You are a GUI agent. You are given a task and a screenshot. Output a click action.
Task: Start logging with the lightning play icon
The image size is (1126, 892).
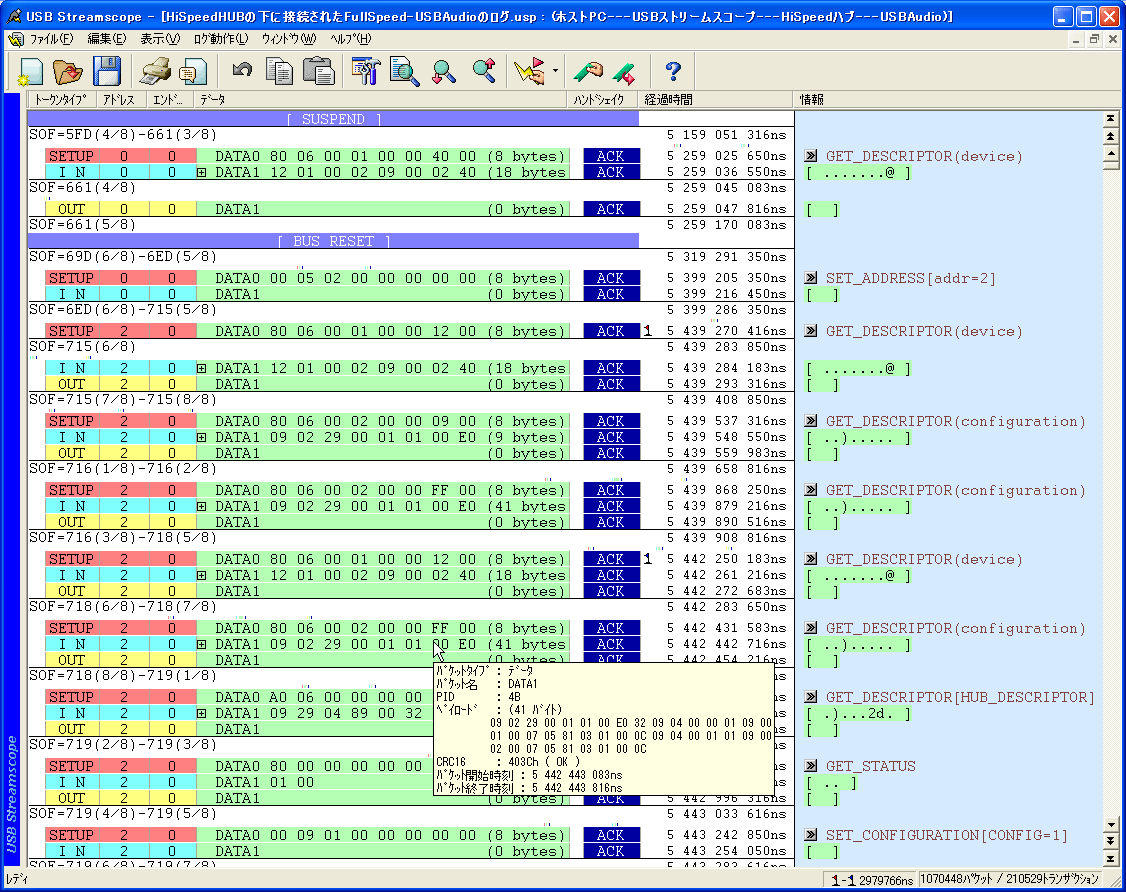tap(531, 71)
